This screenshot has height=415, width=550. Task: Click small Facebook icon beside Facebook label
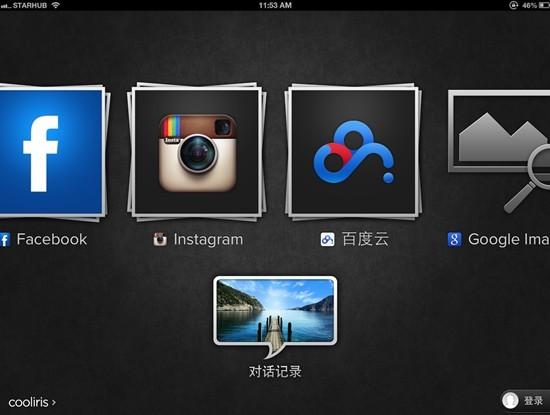point(5,240)
